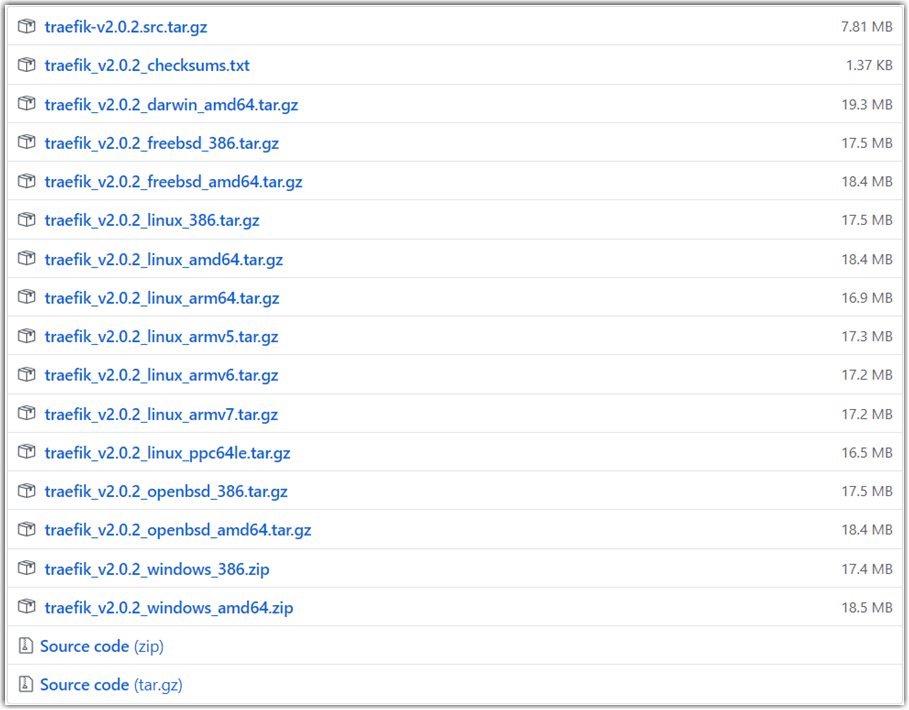This screenshot has height=710, width=909.
Task: Download traefik_v2.0.2_freebsd_386.tar.gz
Action: [162, 143]
